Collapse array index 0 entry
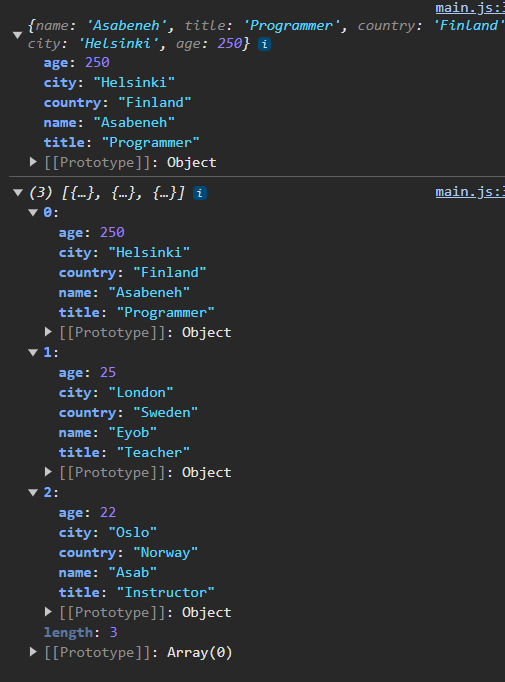This screenshot has width=505, height=682. (x=33, y=212)
